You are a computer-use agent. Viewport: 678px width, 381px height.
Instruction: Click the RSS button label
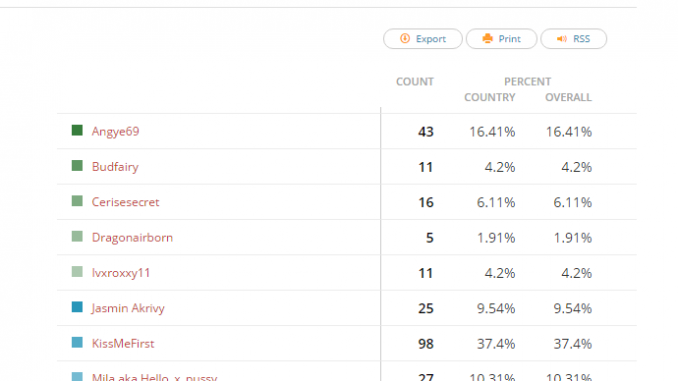click(x=582, y=39)
